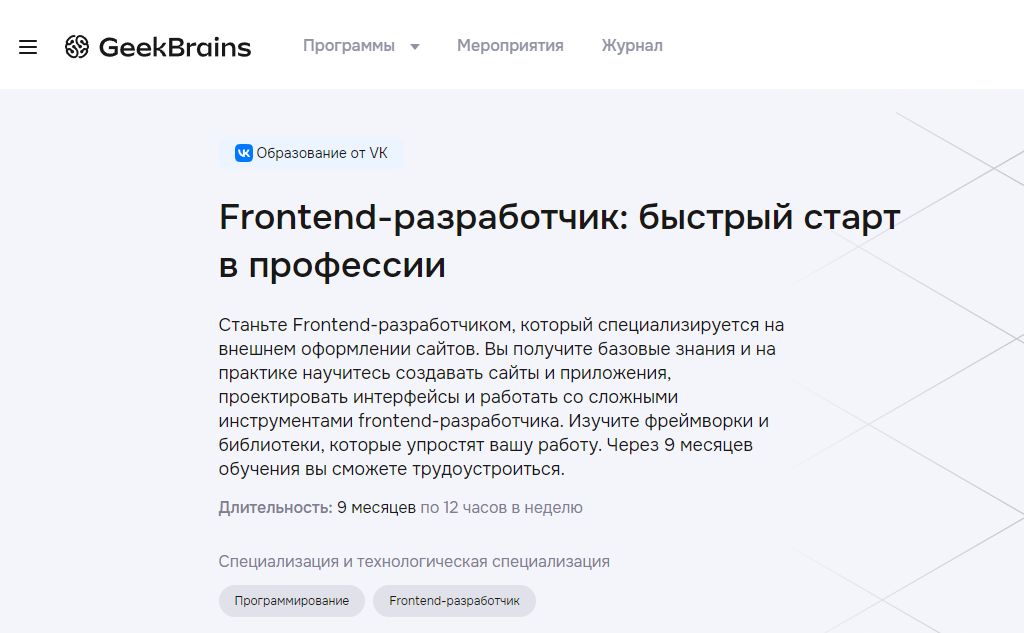Viewport: 1024px width, 633px height.
Task: Click the Образование от VK badge
Action: [310, 153]
